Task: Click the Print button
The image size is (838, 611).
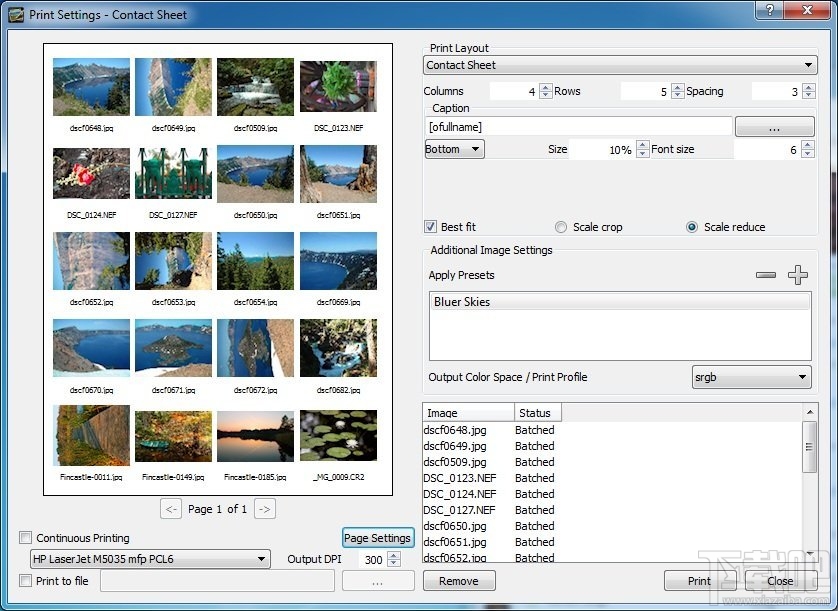Action: click(698, 580)
